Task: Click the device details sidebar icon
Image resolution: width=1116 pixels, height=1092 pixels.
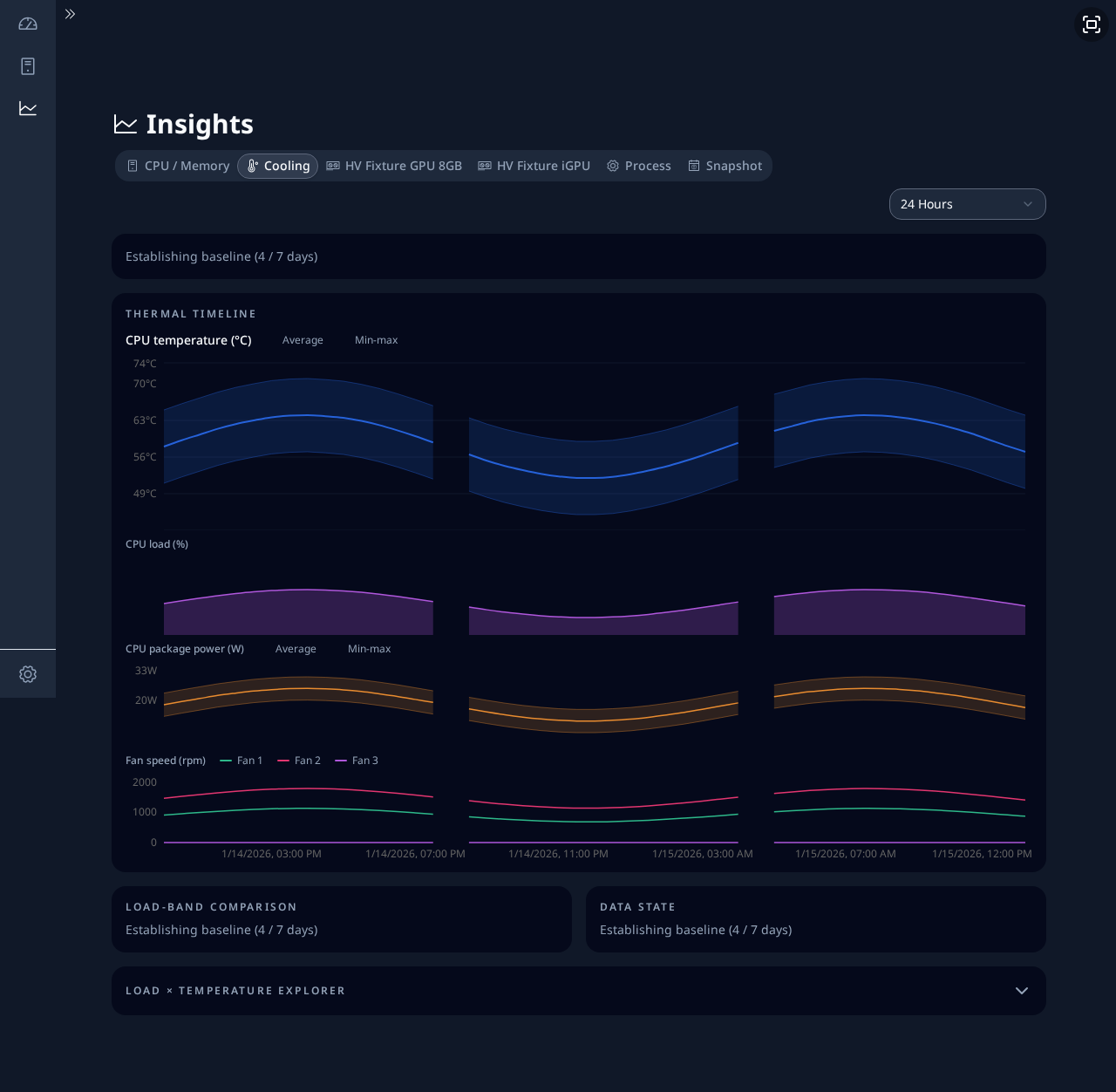Action: pyautogui.click(x=28, y=66)
